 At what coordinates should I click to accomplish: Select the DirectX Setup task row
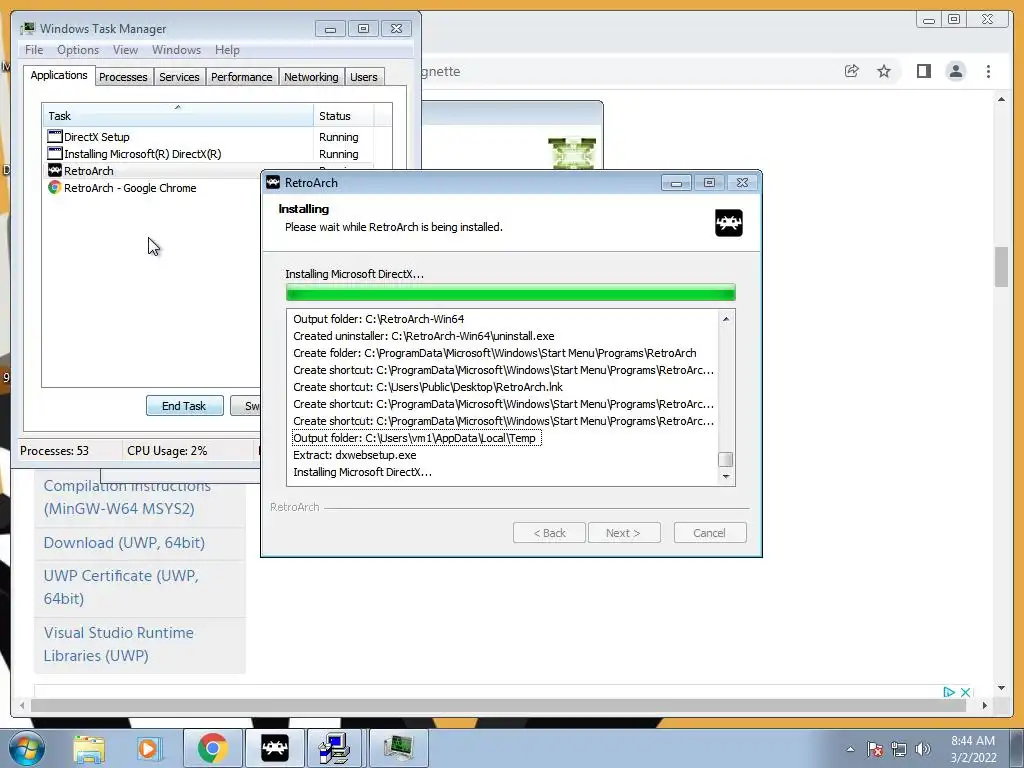coord(209,137)
